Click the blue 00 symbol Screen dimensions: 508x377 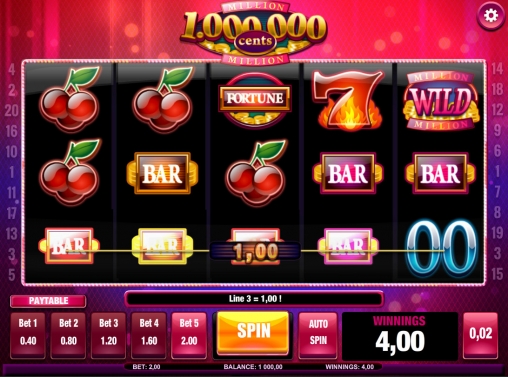click(x=441, y=248)
